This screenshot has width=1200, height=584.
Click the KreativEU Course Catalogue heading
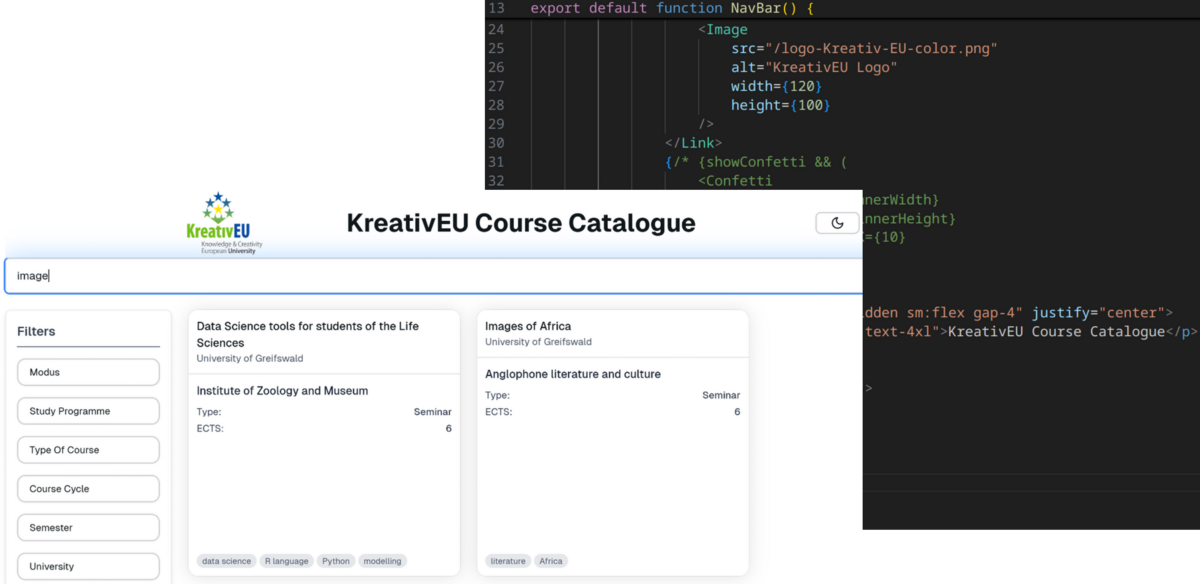[520, 223]
